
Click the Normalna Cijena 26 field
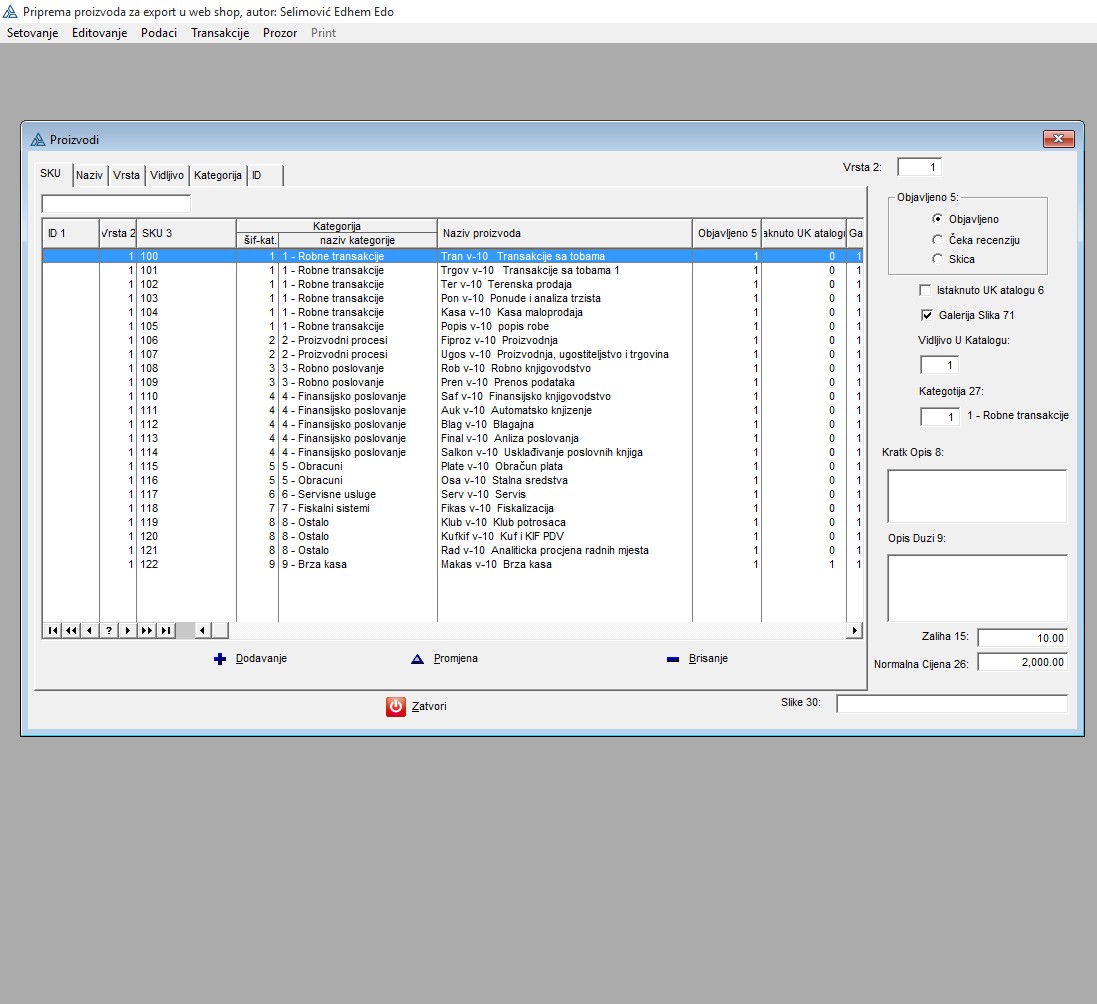[x=1021, y=662]
